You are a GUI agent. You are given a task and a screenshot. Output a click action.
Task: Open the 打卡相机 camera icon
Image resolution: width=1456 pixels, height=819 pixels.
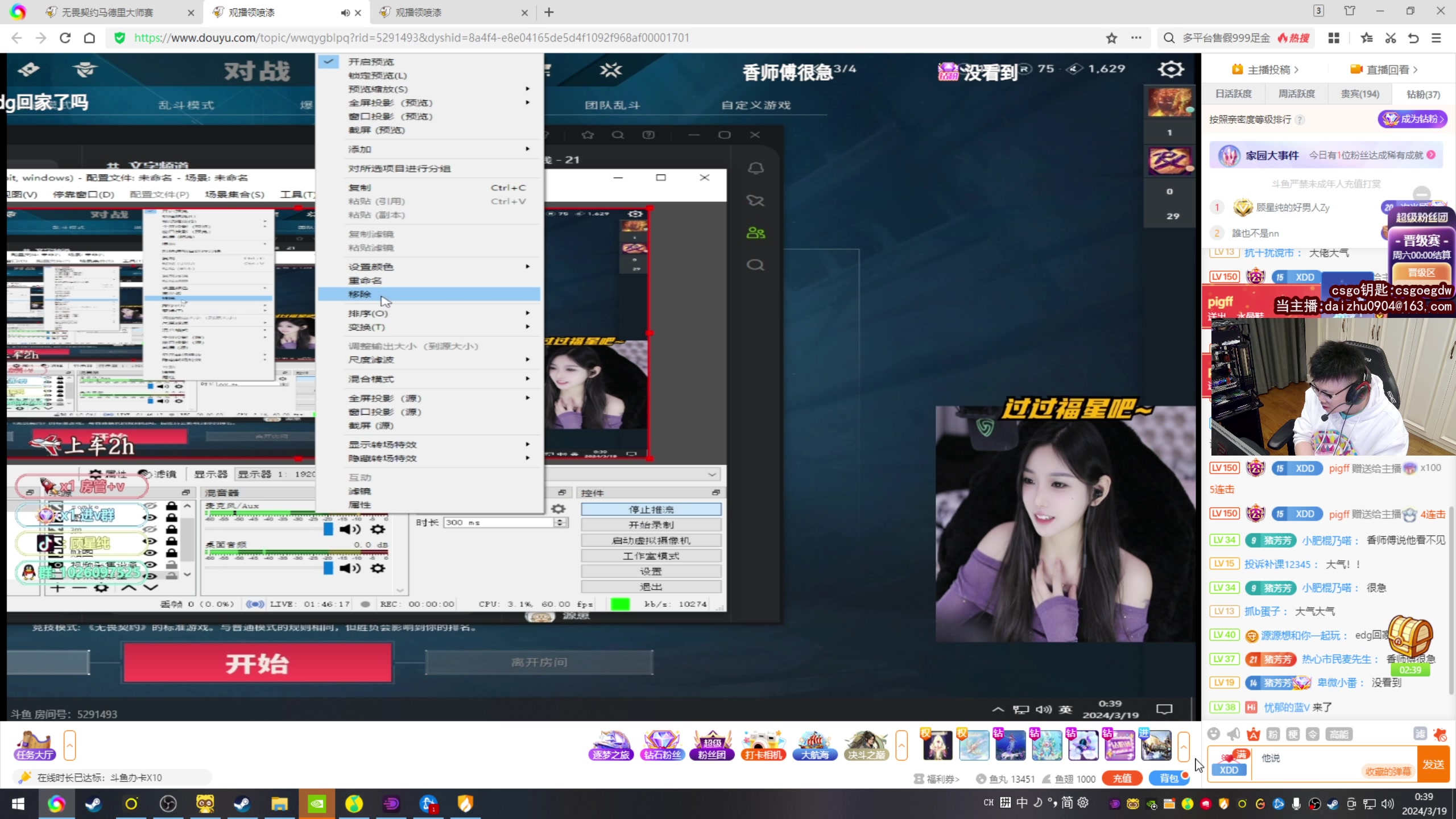click(763, 746)
